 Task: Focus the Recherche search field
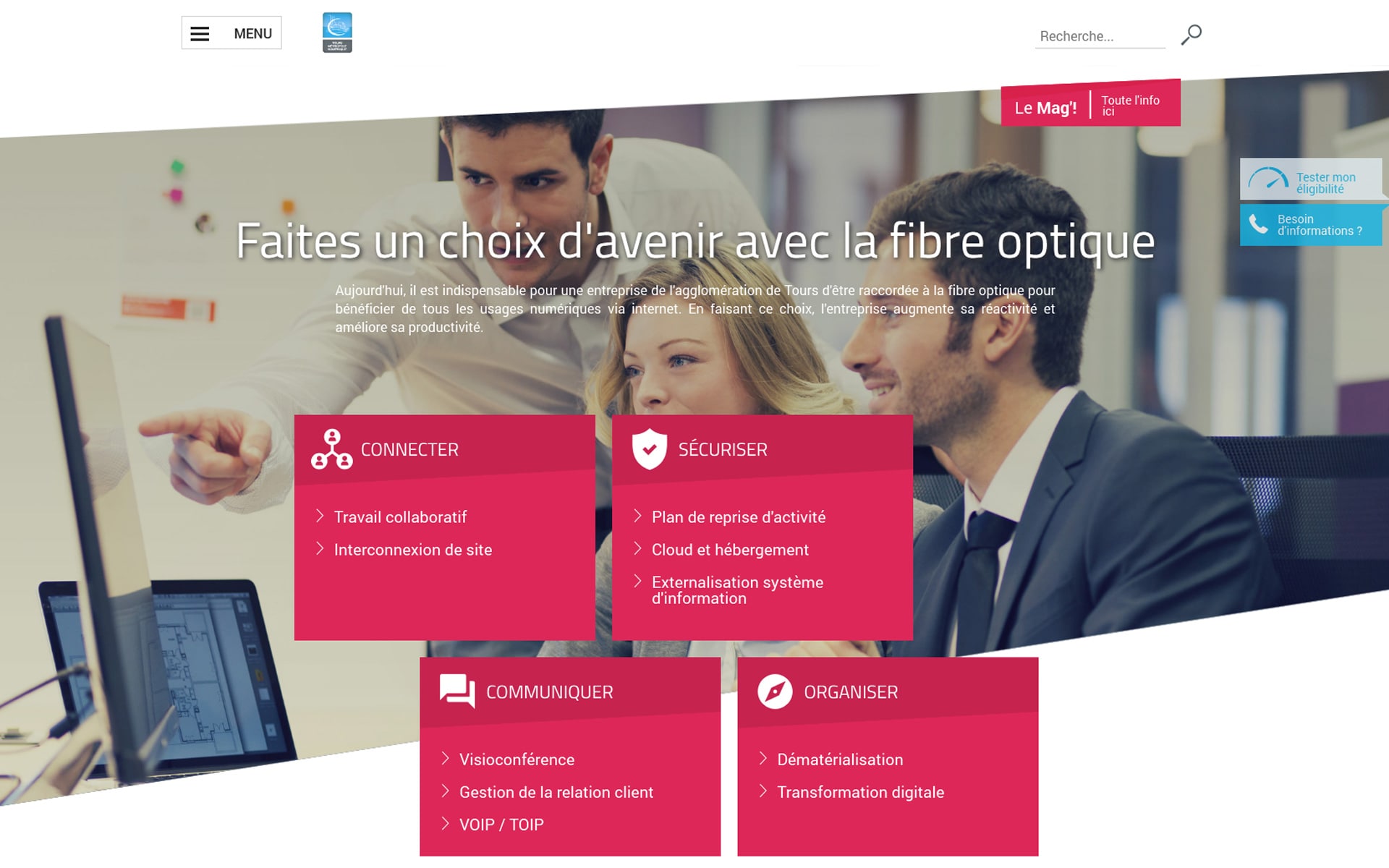pyautogui.click(x=1100, y=36)
